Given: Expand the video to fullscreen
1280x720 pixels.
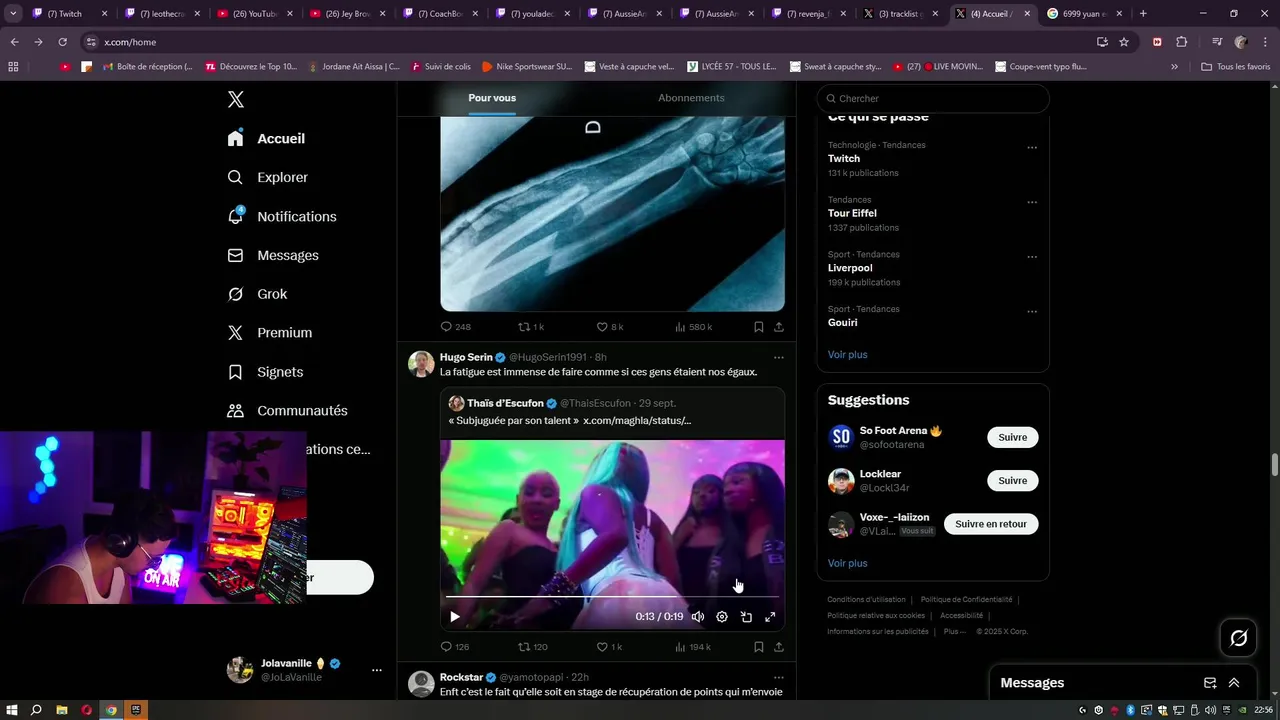Looking at the screenshot, I should (770, 617).
